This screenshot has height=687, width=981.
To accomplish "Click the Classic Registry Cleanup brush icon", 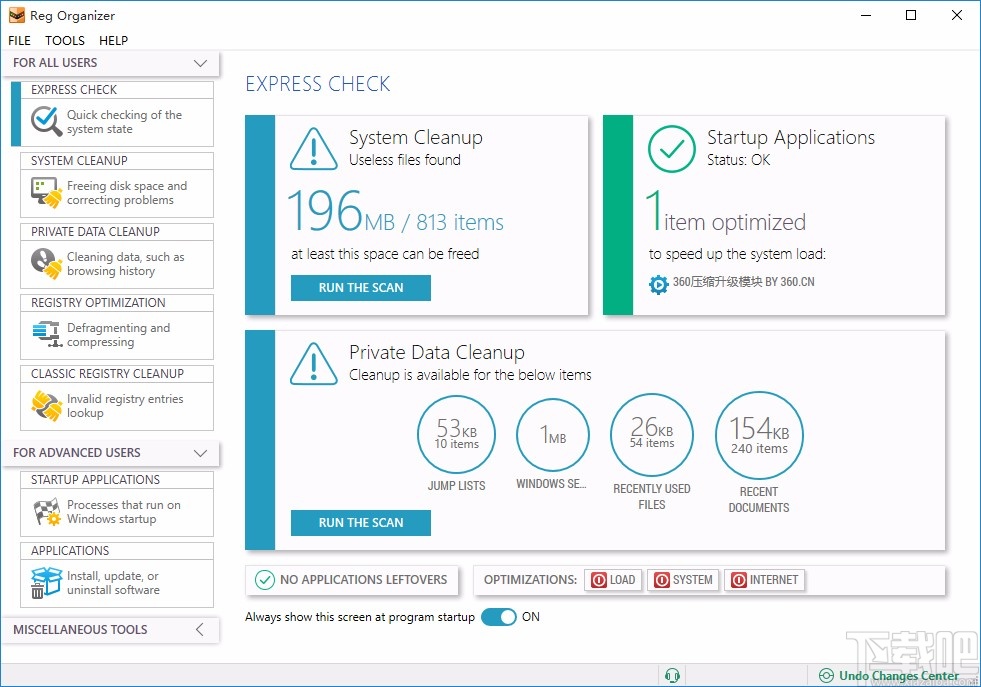I will pyautogui.click(x=46, y=405).
